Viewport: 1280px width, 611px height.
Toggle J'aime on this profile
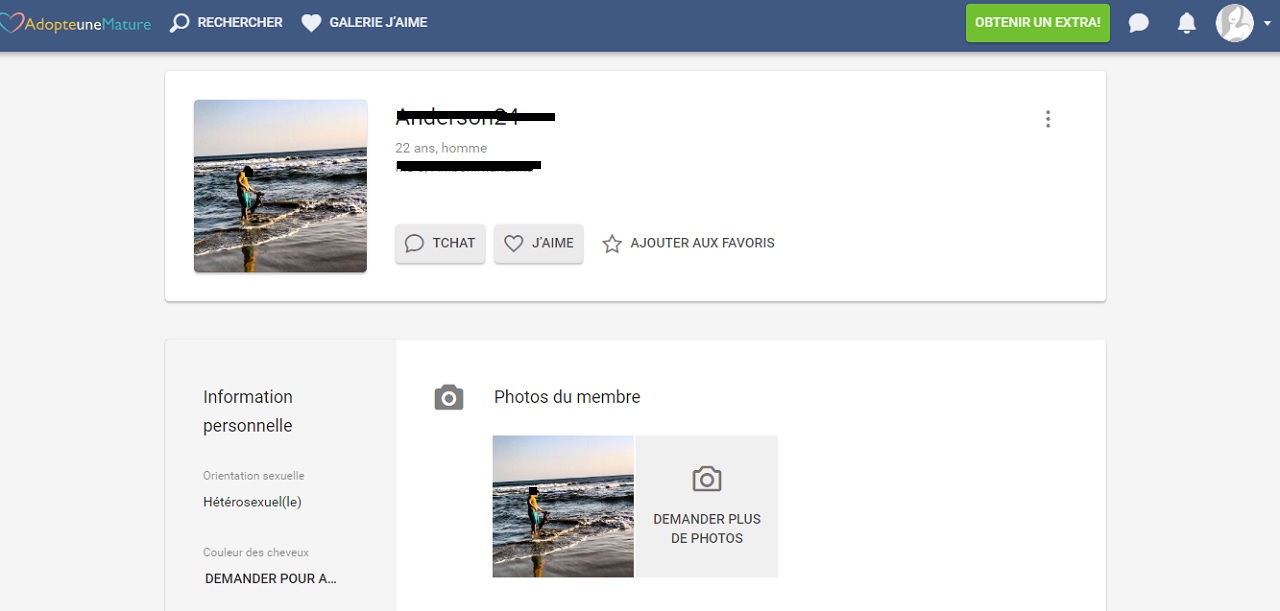(x=538, y=243)
